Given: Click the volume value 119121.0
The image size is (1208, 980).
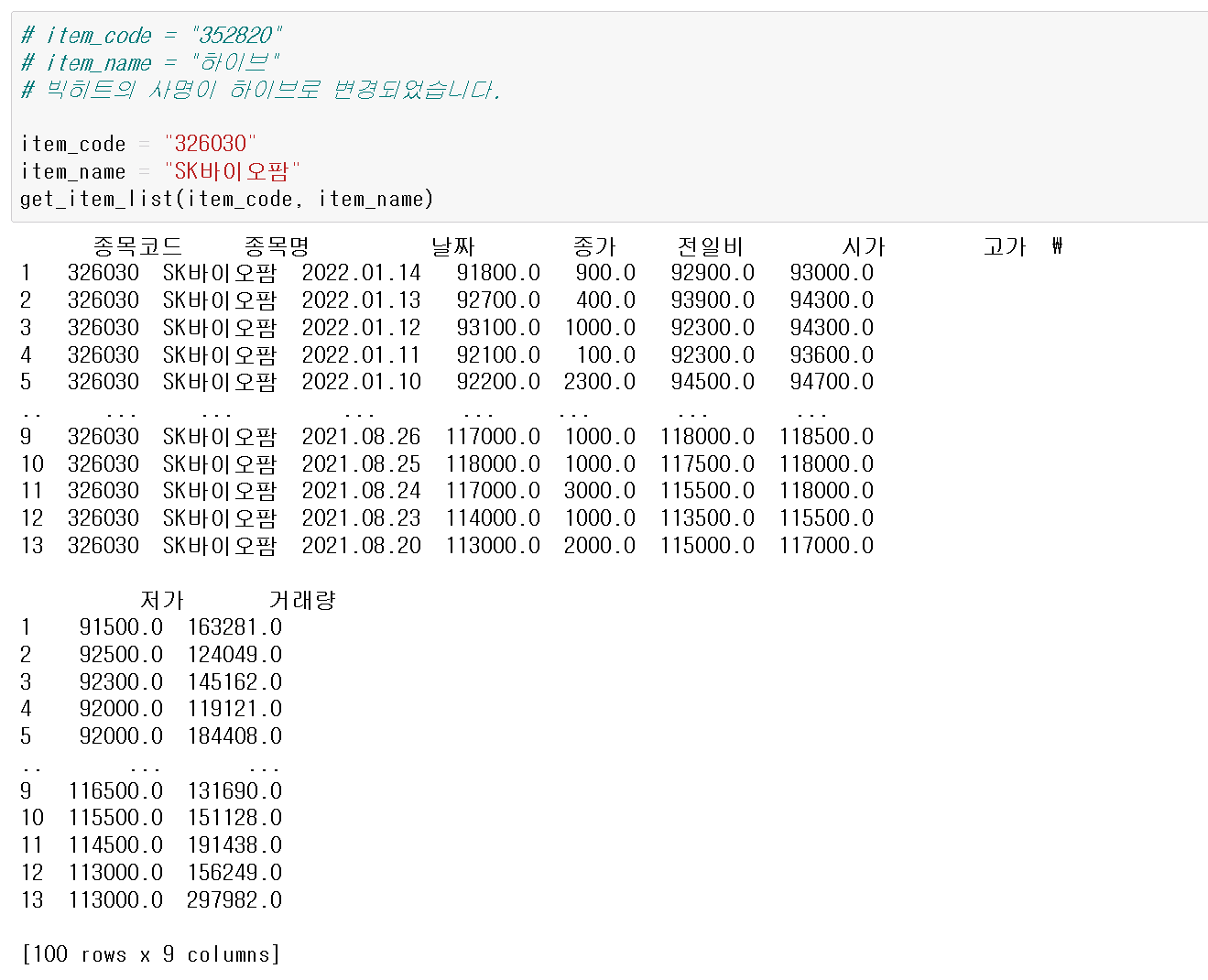Looking at the screenshot, I should pos(234,709).
